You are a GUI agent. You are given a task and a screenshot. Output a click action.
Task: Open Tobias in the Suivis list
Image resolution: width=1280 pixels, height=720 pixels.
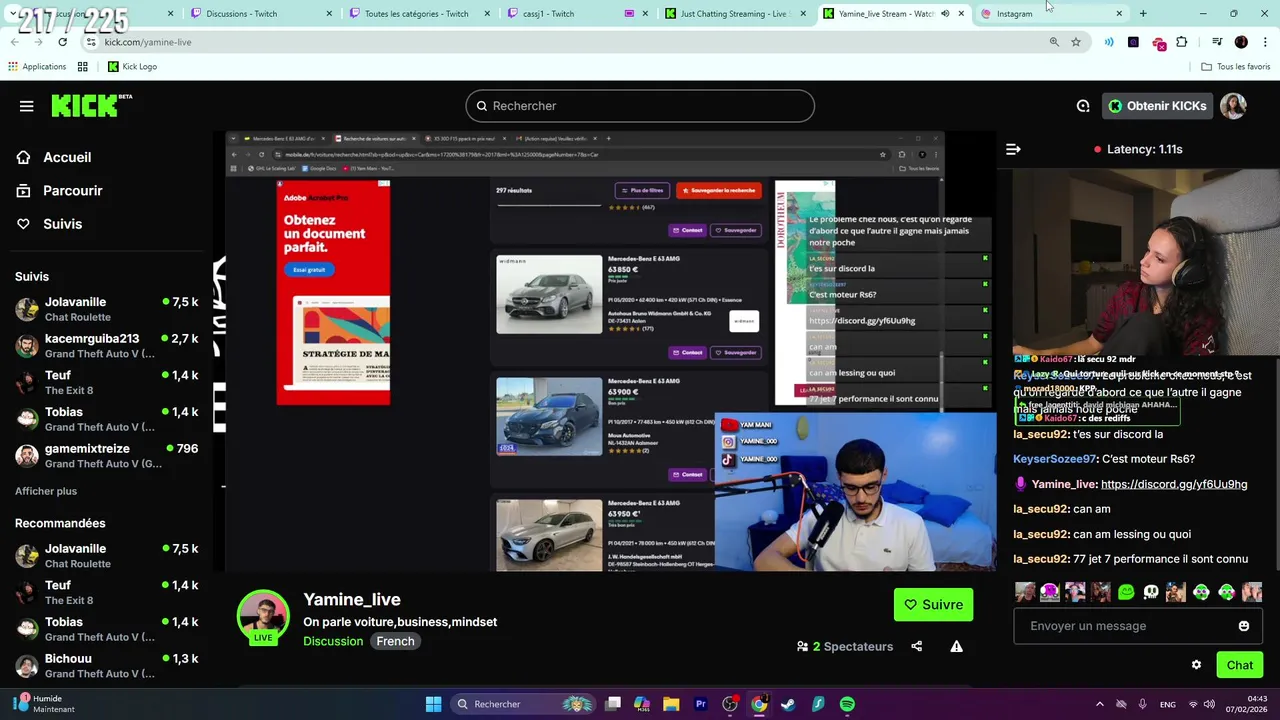pos(107,419)
